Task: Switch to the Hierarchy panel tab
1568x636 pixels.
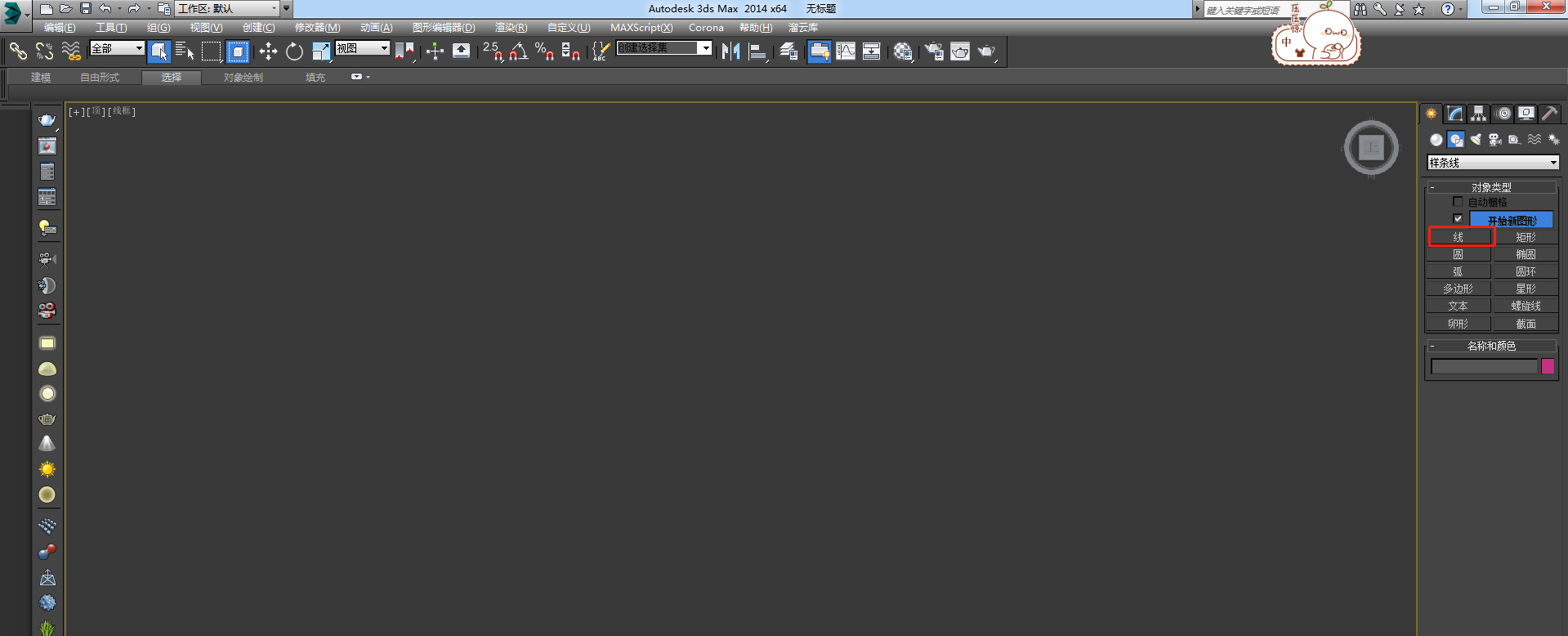Action: pos(1478,114)
